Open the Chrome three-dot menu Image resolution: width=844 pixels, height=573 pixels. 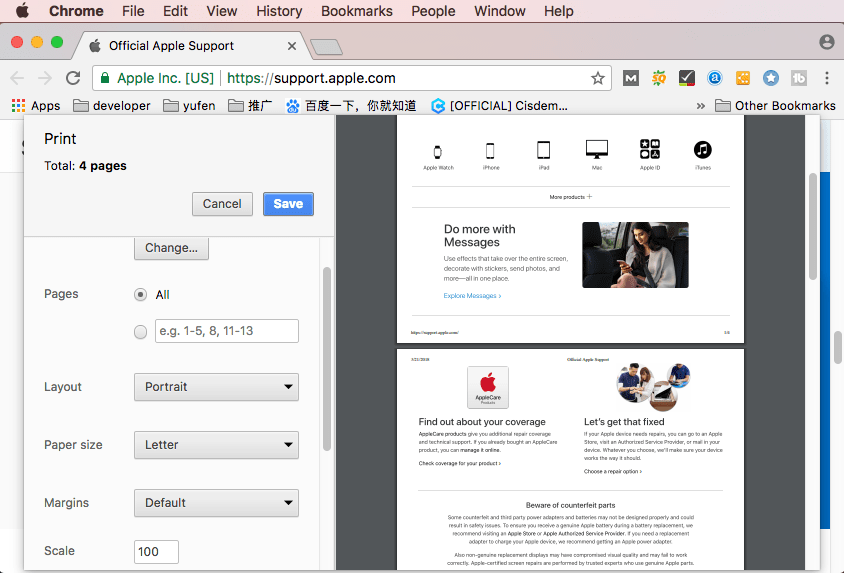827,78
